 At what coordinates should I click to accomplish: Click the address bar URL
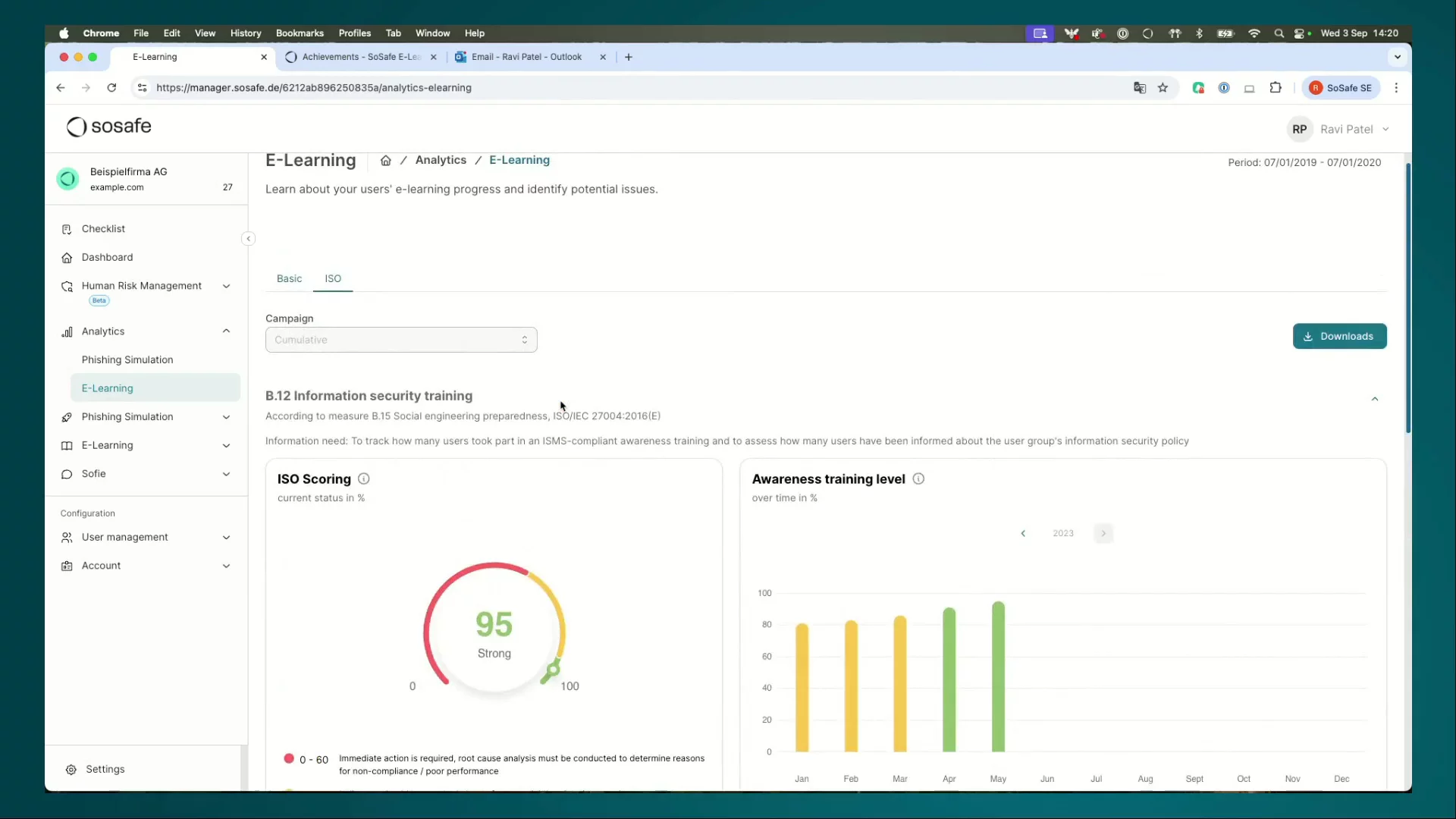click(x=314, y=88)
